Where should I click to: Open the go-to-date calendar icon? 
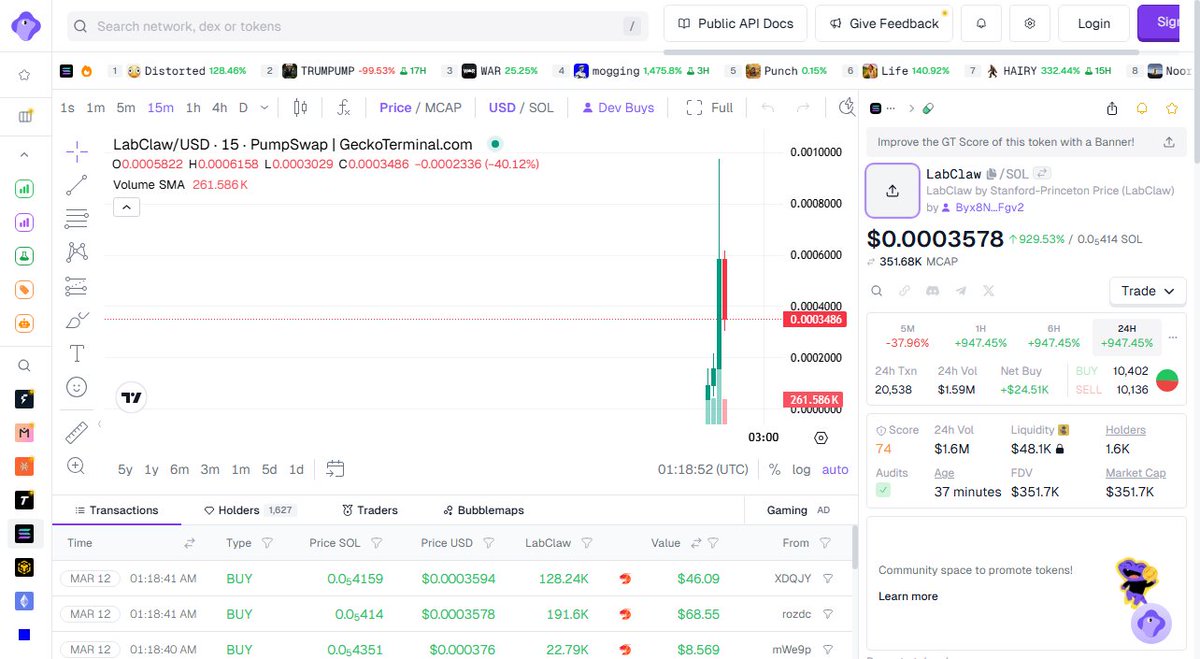pos(335,469)
